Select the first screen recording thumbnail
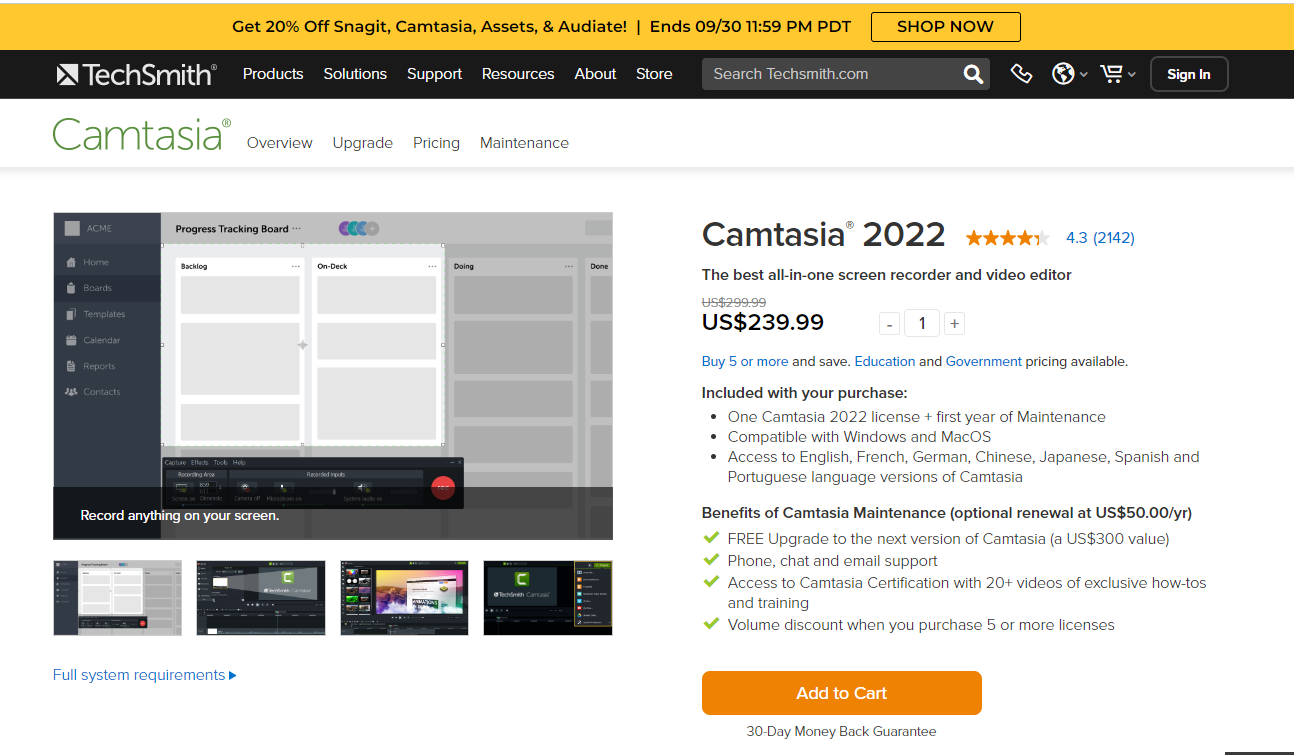Image resolution: width=1294 pixels, height=755 pixels. (x=118, y=598)
